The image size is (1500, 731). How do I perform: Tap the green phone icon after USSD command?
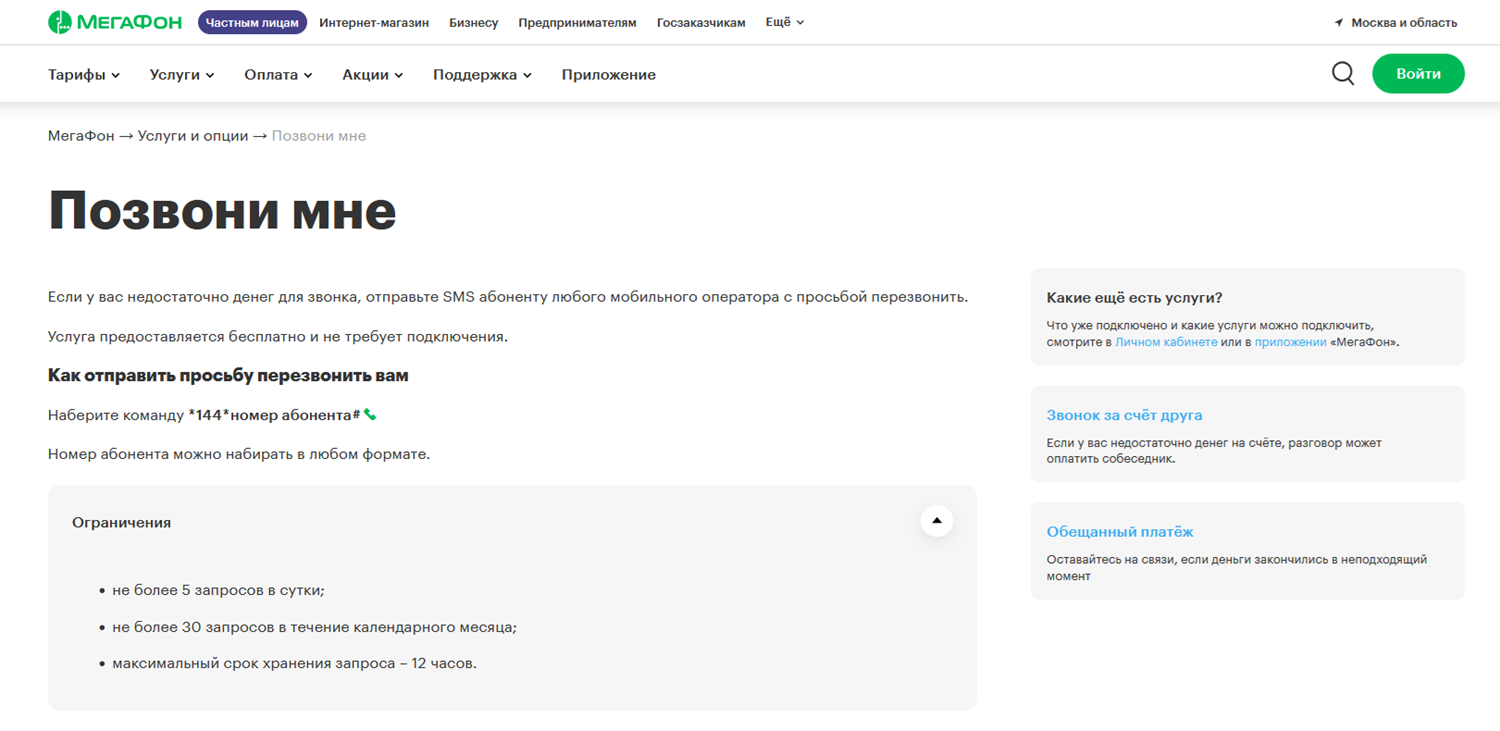[x=370, y=415]
